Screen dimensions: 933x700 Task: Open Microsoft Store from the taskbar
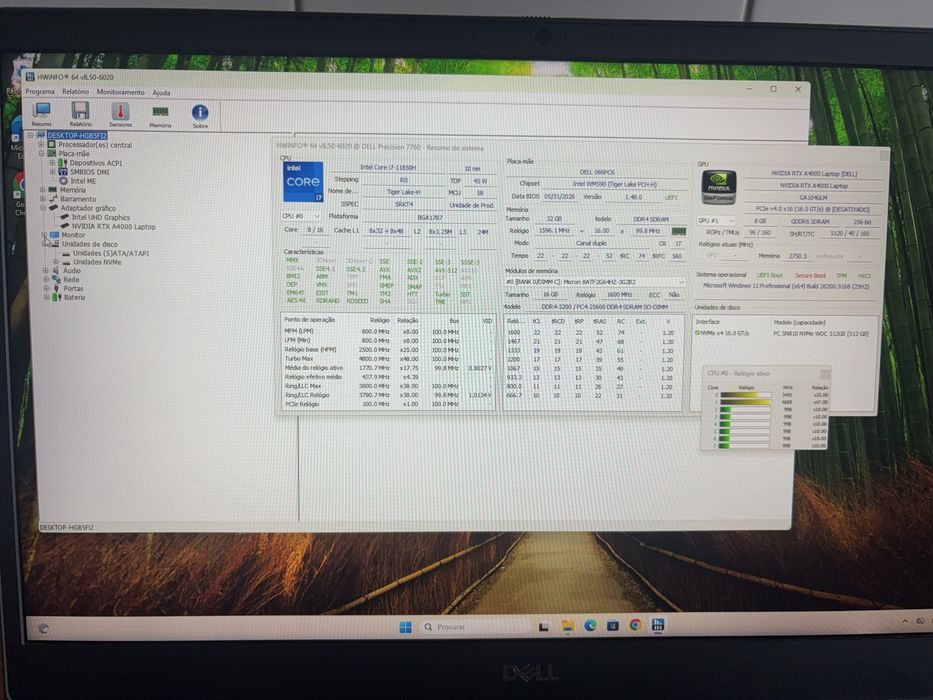[613, 625]
